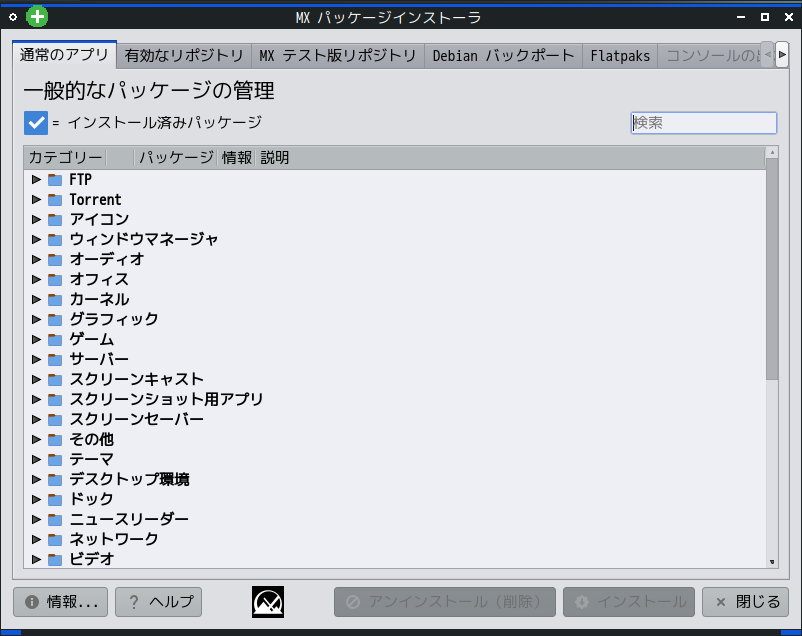
Task: Select the ニュースリーダー text label
Action: [129, 519]
